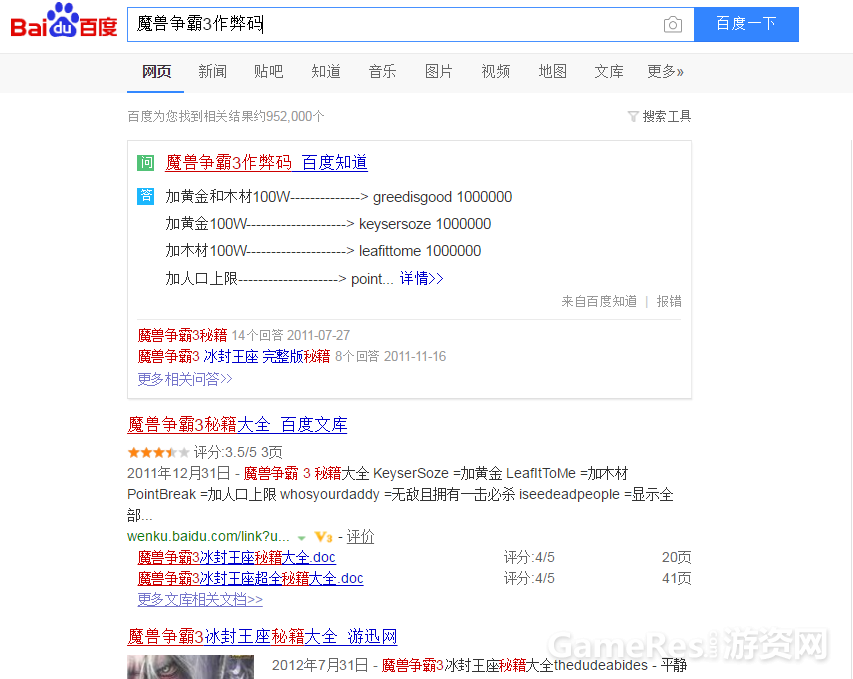Open 搜索工具 search tools
The image size is (853, 679).
tap(666, 116)
